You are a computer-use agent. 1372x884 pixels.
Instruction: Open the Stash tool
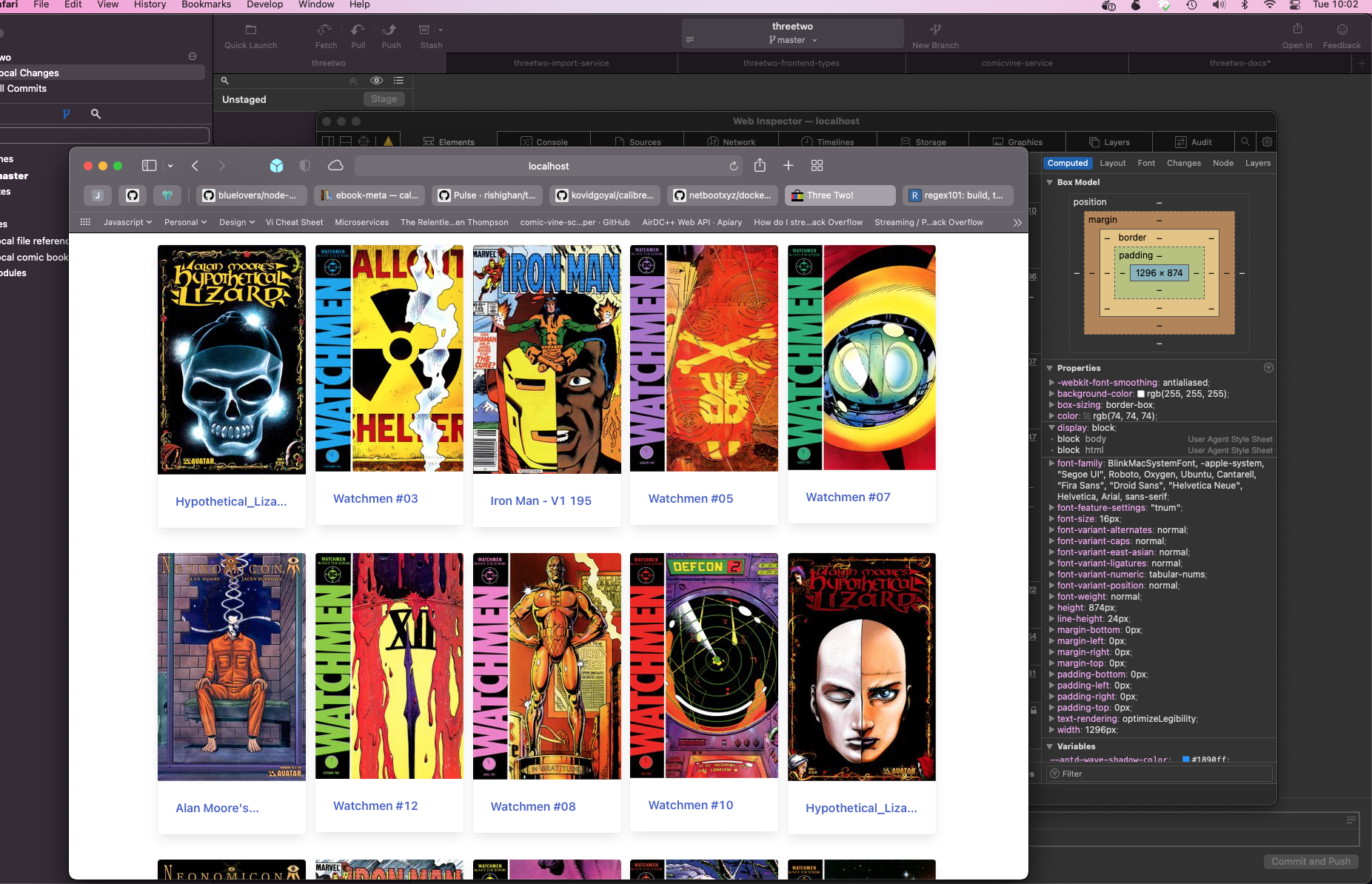tap(425, 30)
